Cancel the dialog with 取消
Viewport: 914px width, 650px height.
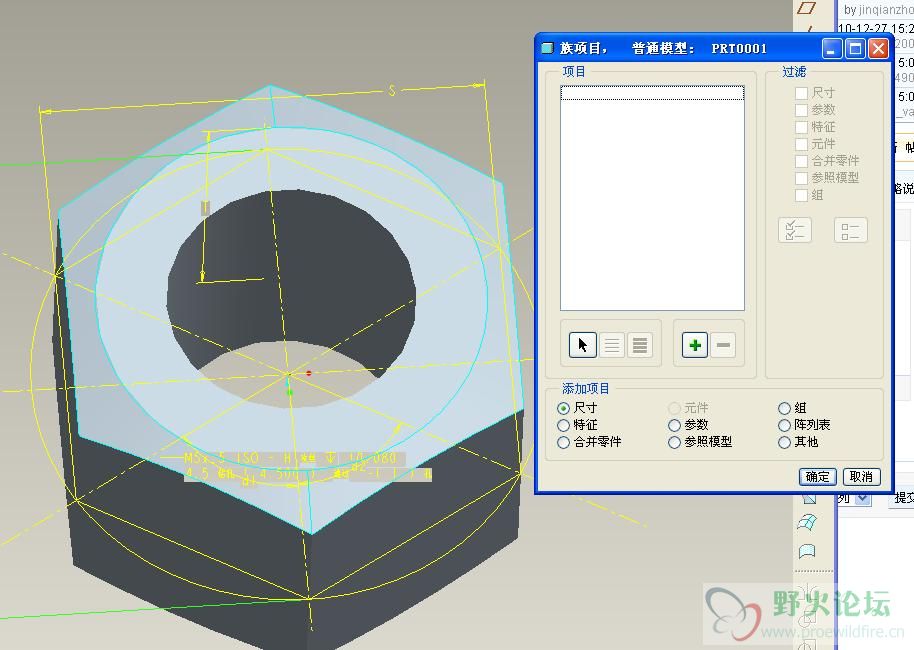(861, 477)
